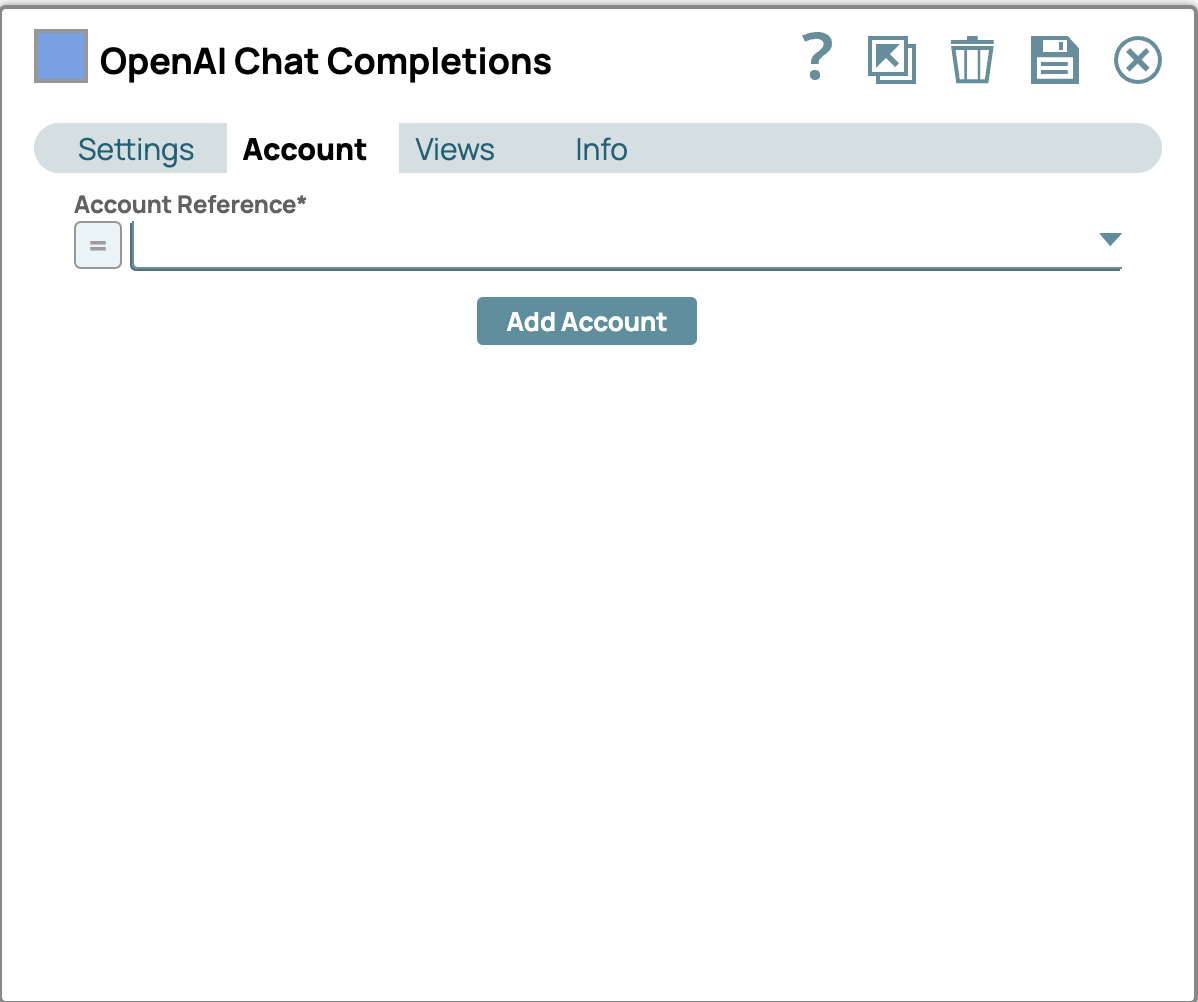The width and height of the screenshot is (1198, 1002).
Task: Click the OpenAI Chat Completions title text
Action: click(x=326, y=62)
